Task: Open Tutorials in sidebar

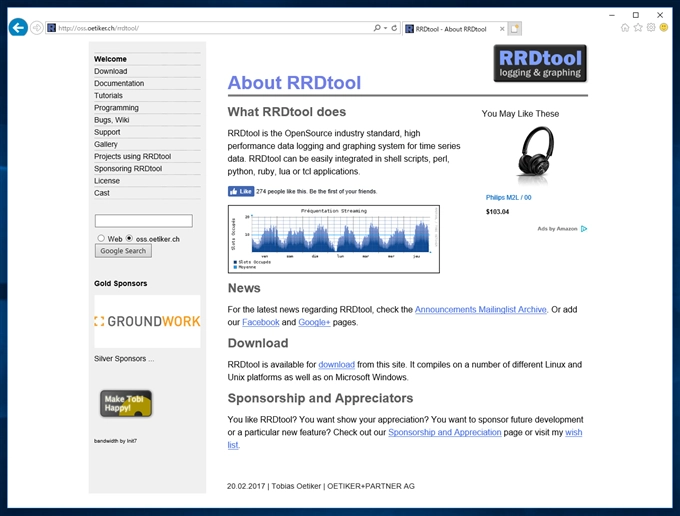Action: (108, 95)
